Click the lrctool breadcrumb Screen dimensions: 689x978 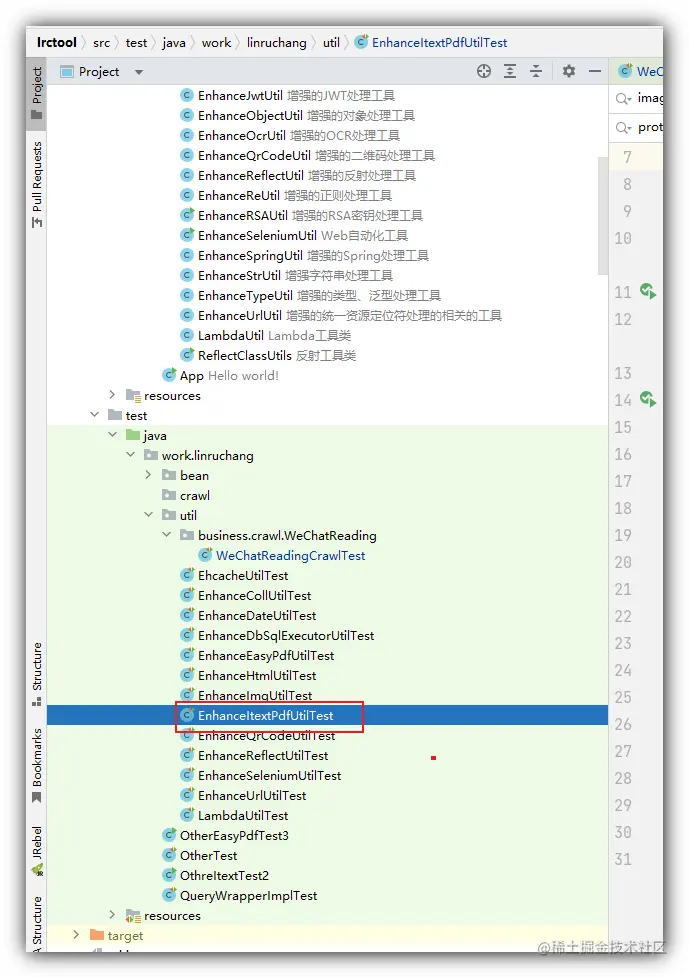(57, 42)
